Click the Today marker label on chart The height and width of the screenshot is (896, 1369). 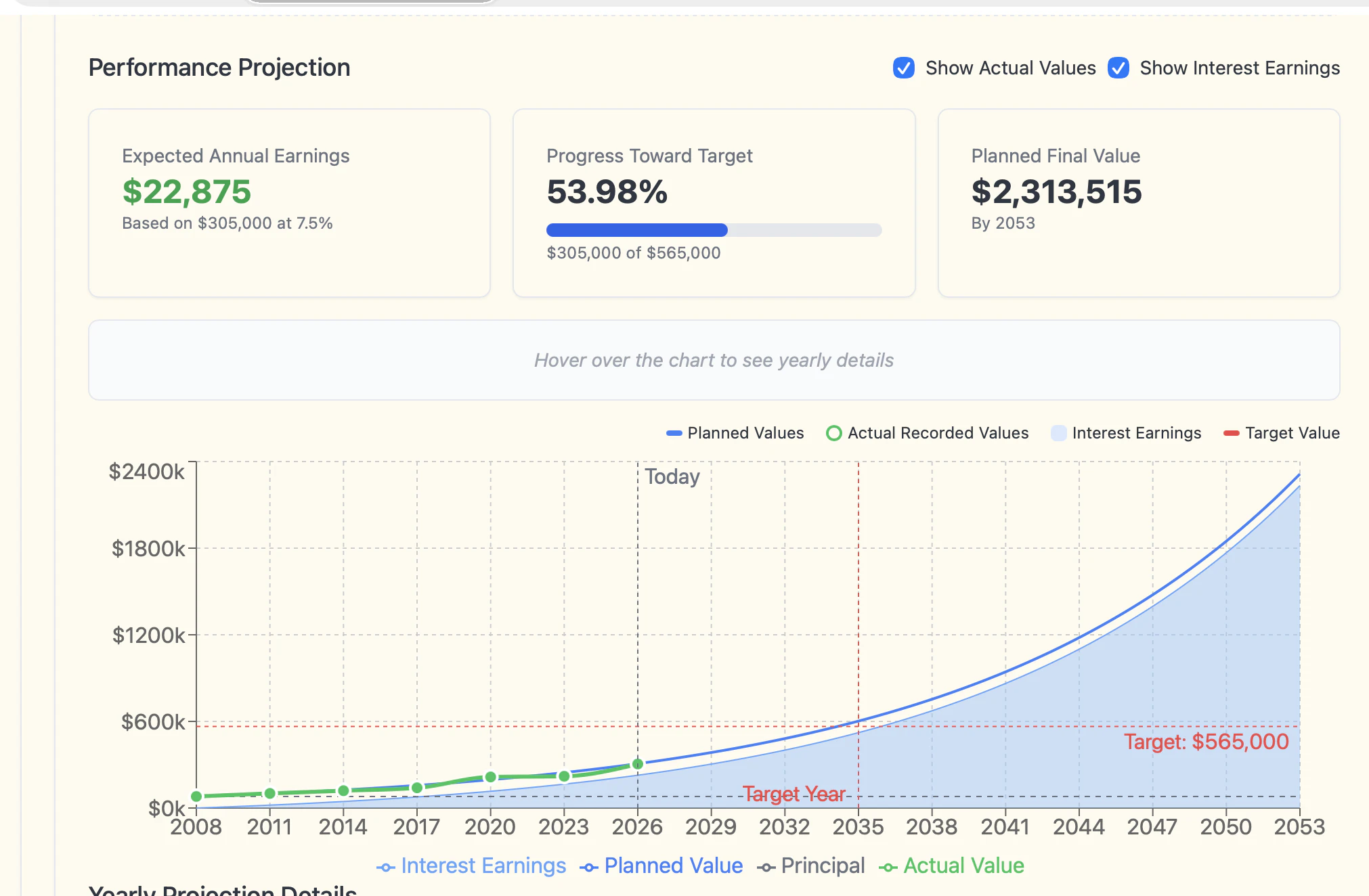point(672,476)
